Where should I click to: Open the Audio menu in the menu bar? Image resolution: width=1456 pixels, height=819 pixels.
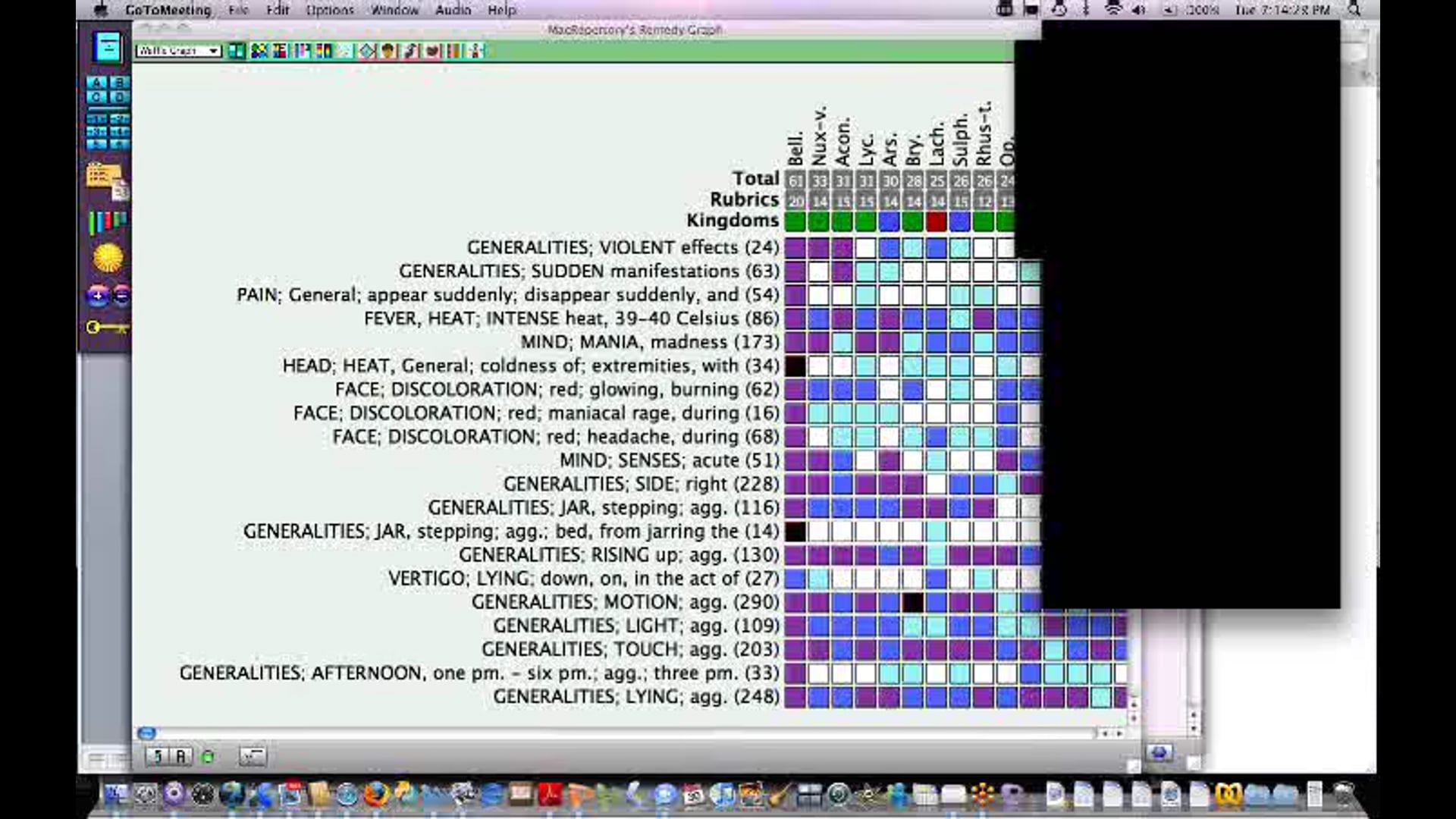click(453, 10)
